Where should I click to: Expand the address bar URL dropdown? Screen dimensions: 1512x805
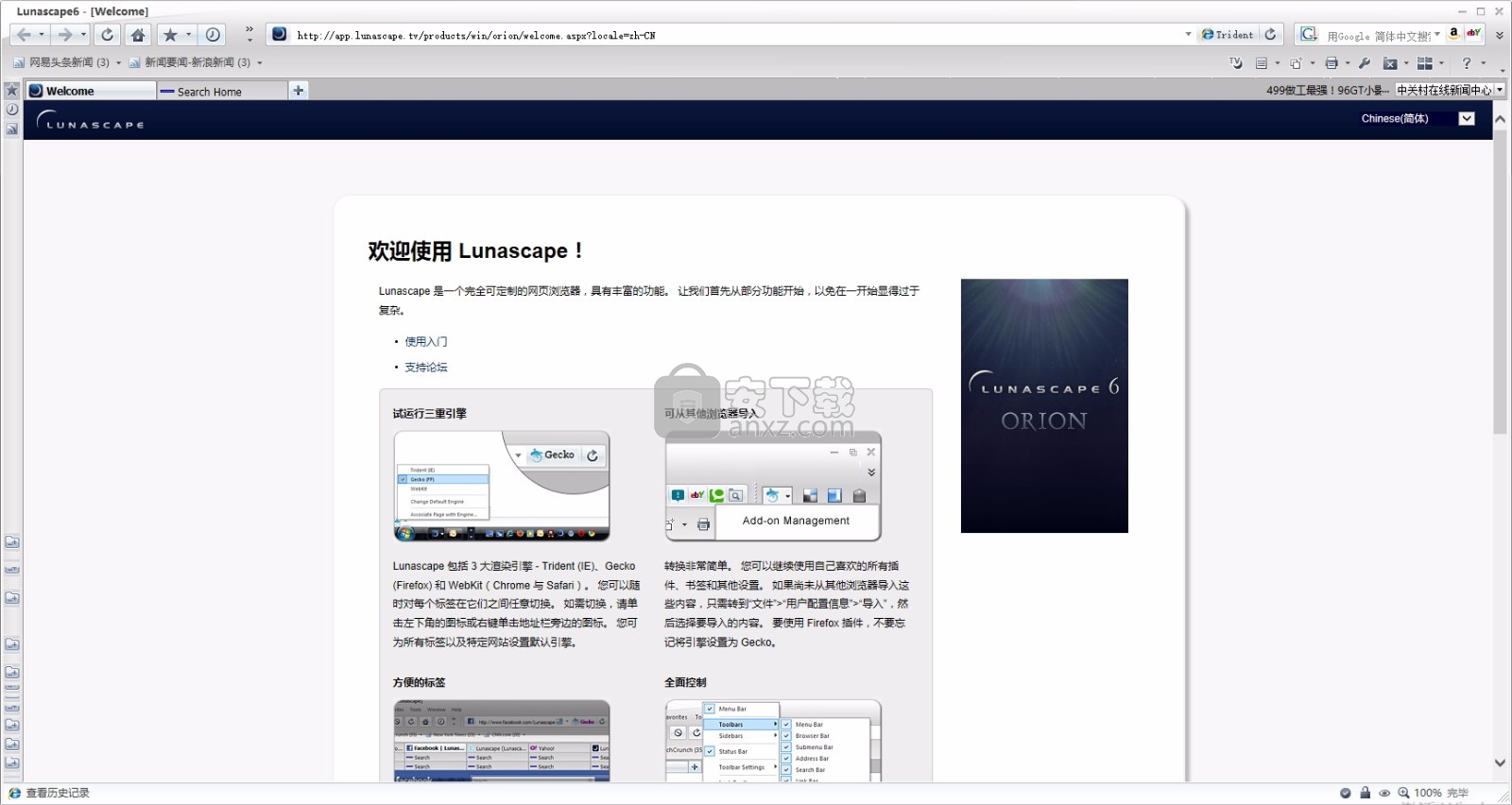1188,35
